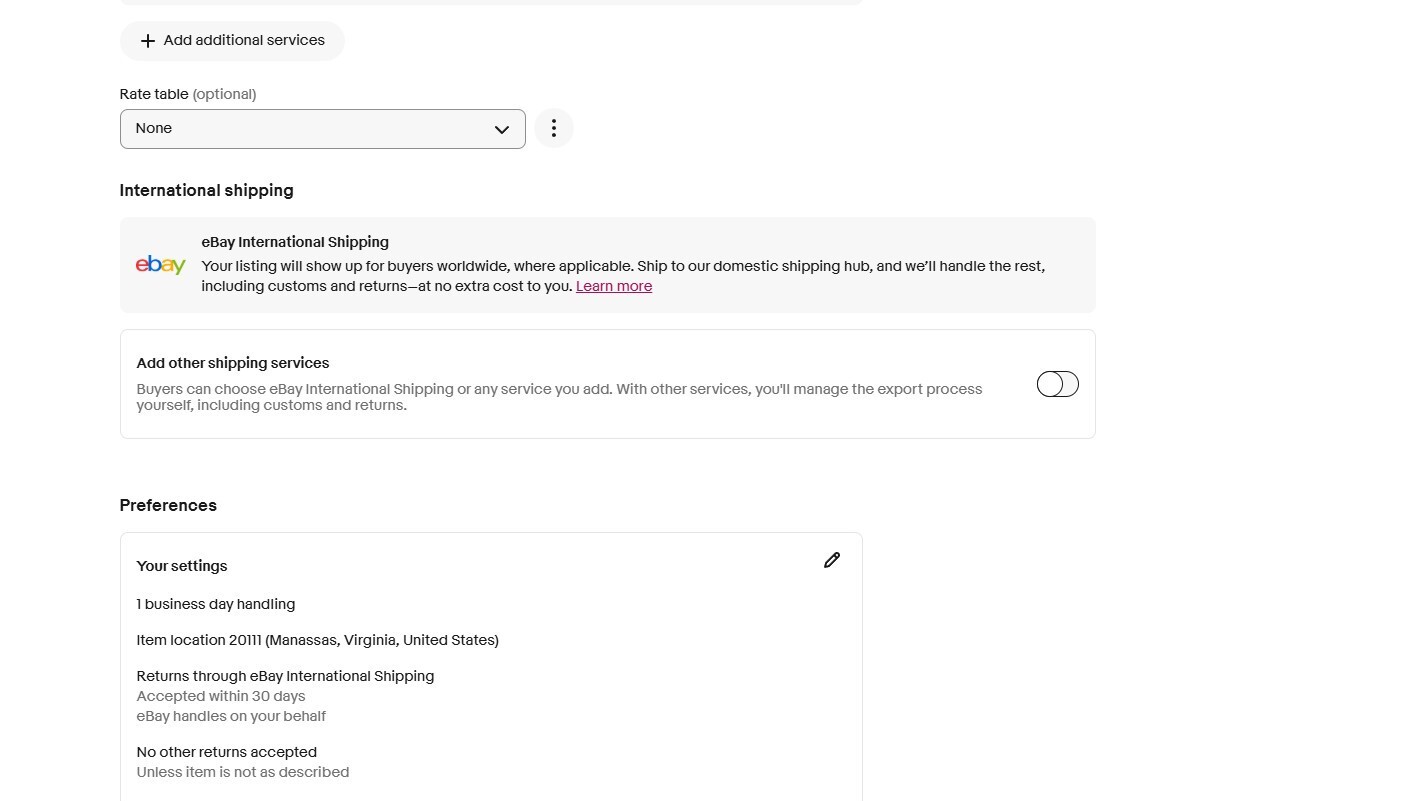Image resolution: width=1401 pixels, height=801 pixels.
Task: Click the Accepted within 30 days text
Action: pos(220,696)
